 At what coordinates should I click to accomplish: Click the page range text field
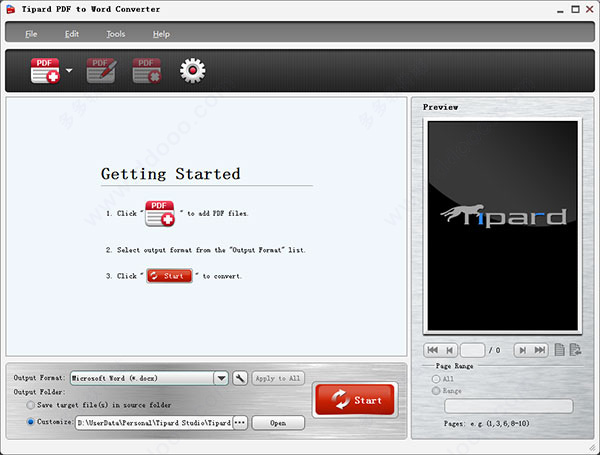509,406
